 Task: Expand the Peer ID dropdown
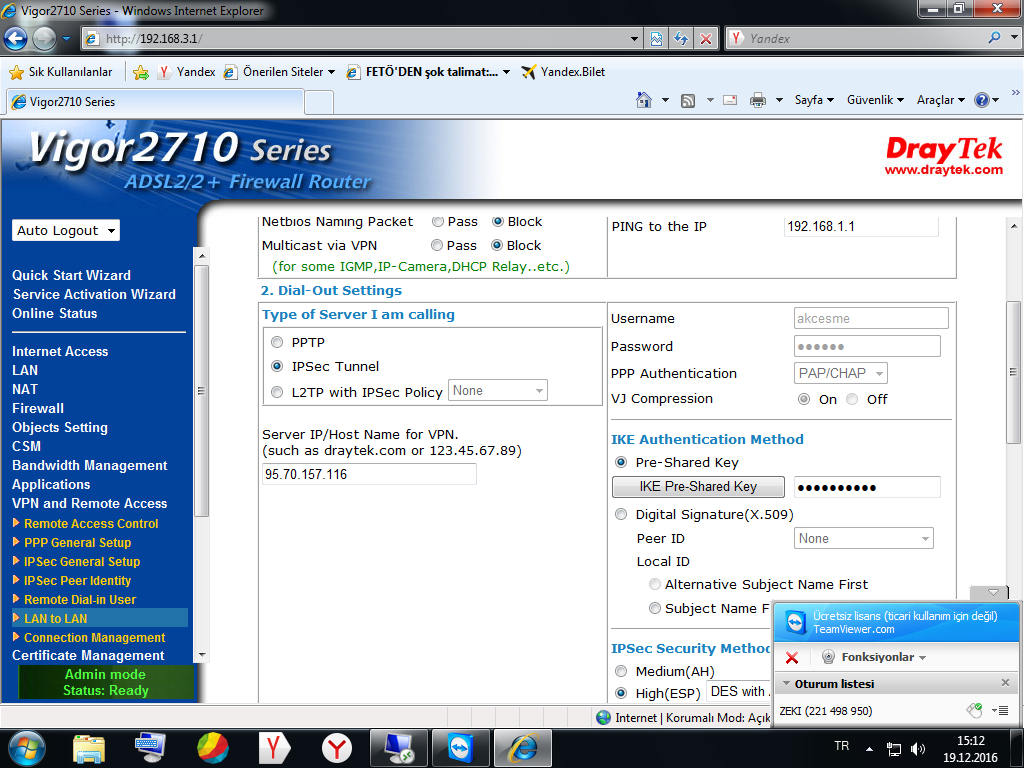pyautogui.click(x=864, y=538)
